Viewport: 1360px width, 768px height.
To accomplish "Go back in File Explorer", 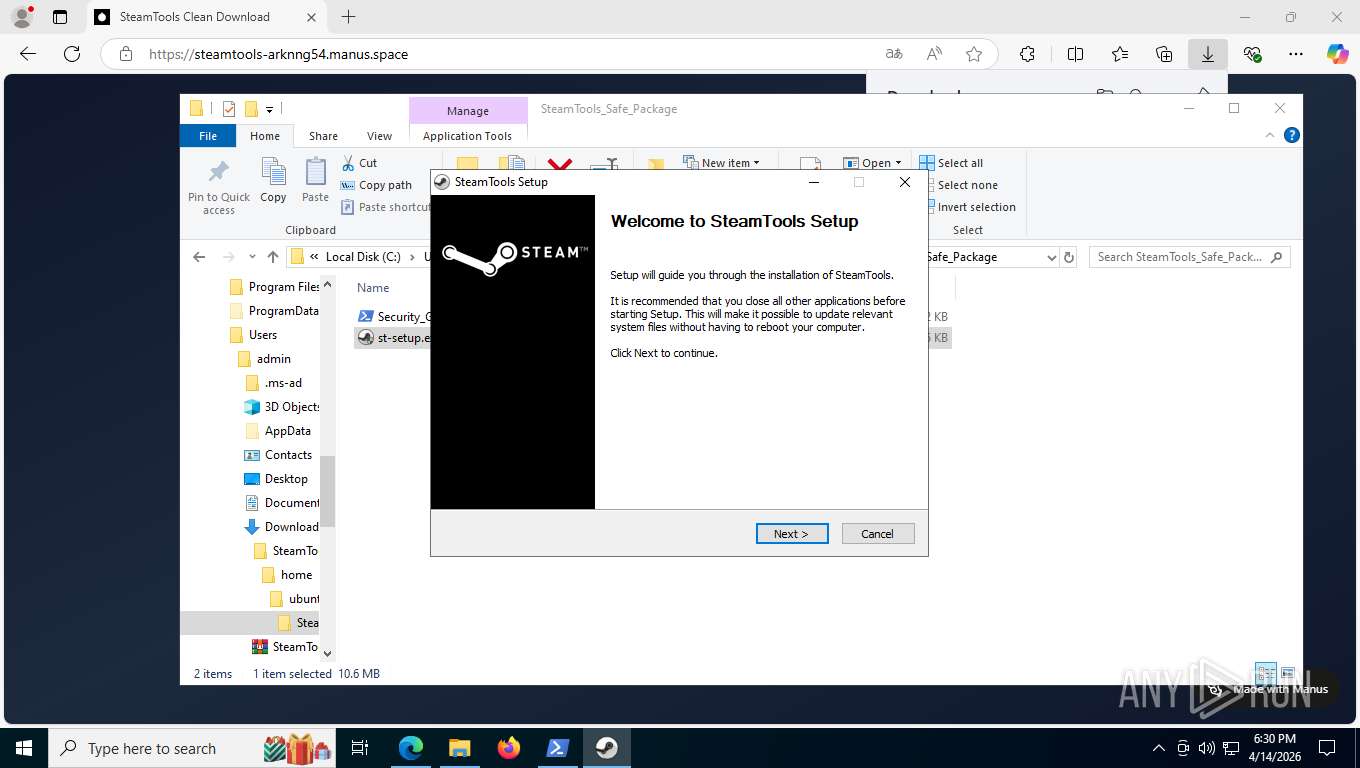I will [x=199, y=257].
